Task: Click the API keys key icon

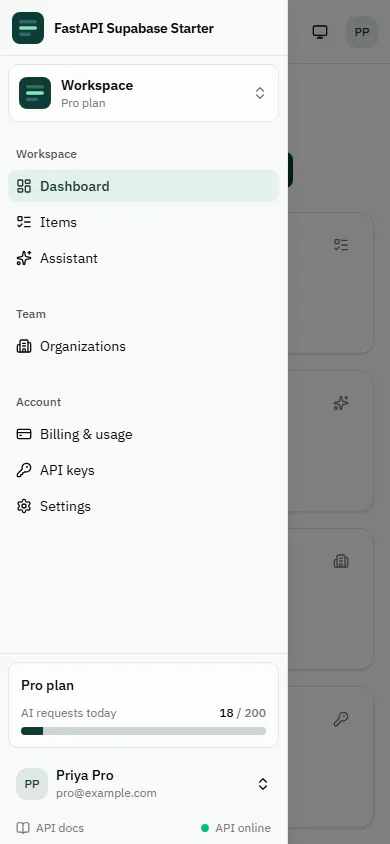Action: [24, 470]
